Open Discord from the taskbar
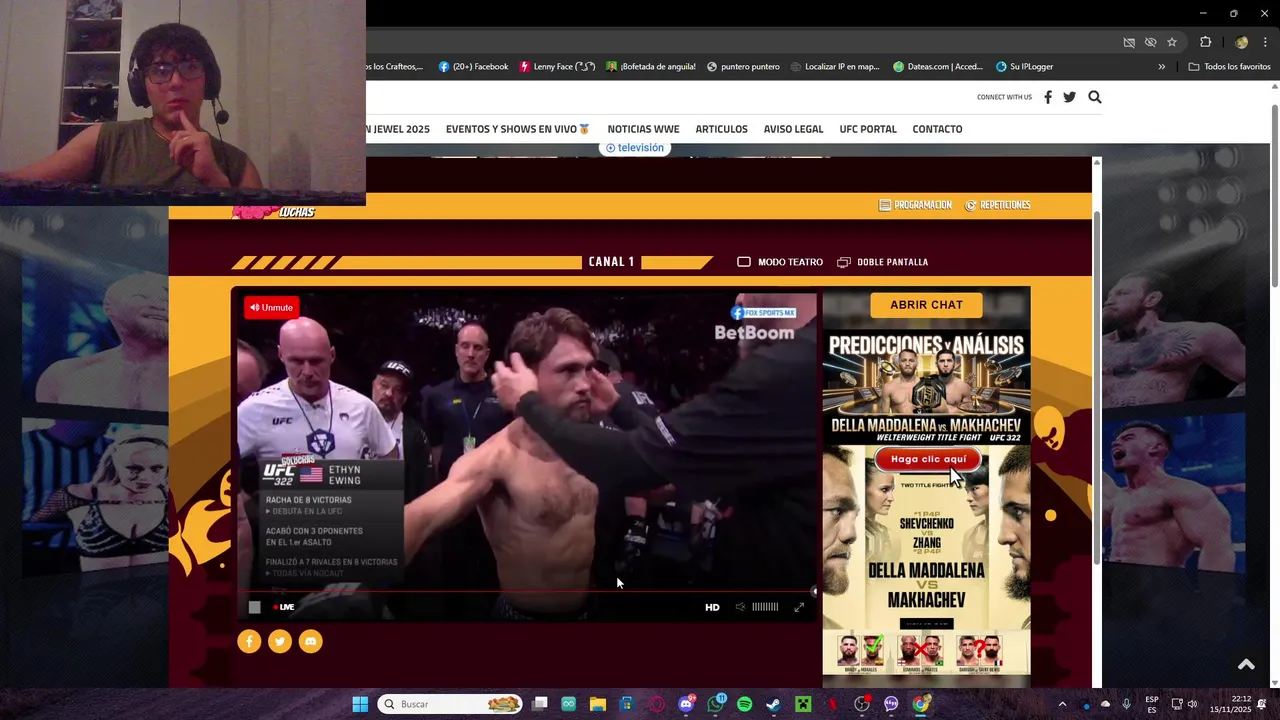 (686, 704)
